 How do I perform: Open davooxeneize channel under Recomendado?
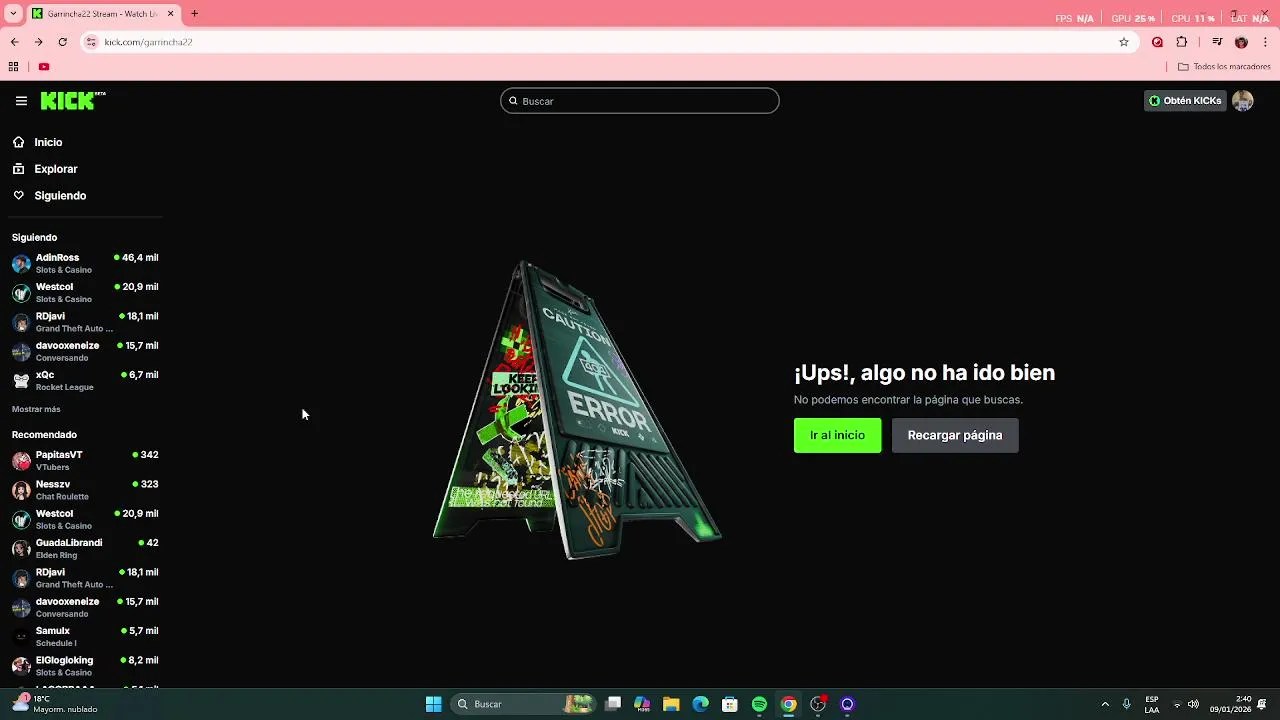tap(85, 607)
